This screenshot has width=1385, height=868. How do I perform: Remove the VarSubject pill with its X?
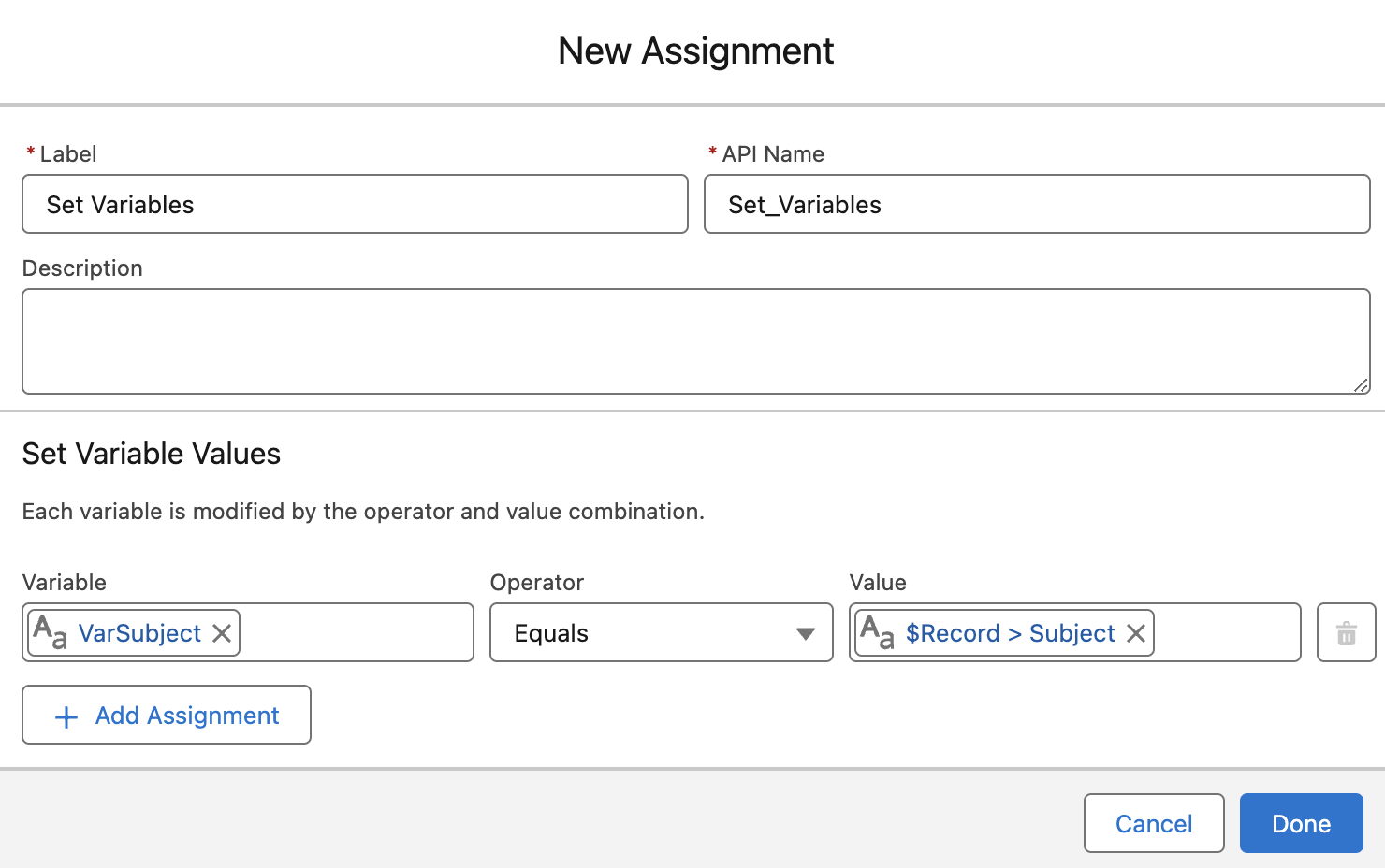pos(222,633)
